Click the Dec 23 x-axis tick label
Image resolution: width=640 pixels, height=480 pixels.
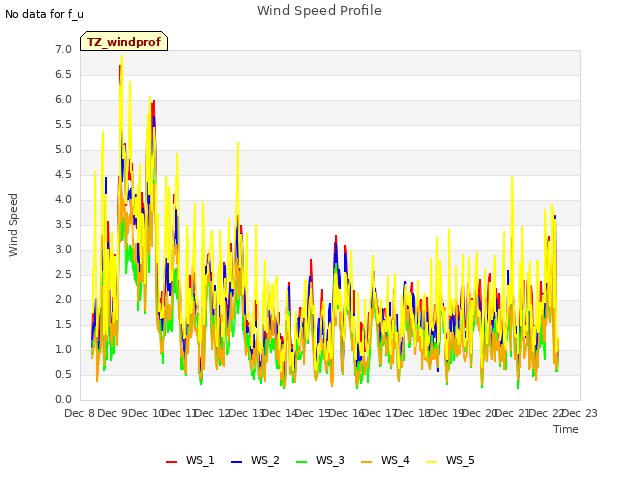click(580, 413)
